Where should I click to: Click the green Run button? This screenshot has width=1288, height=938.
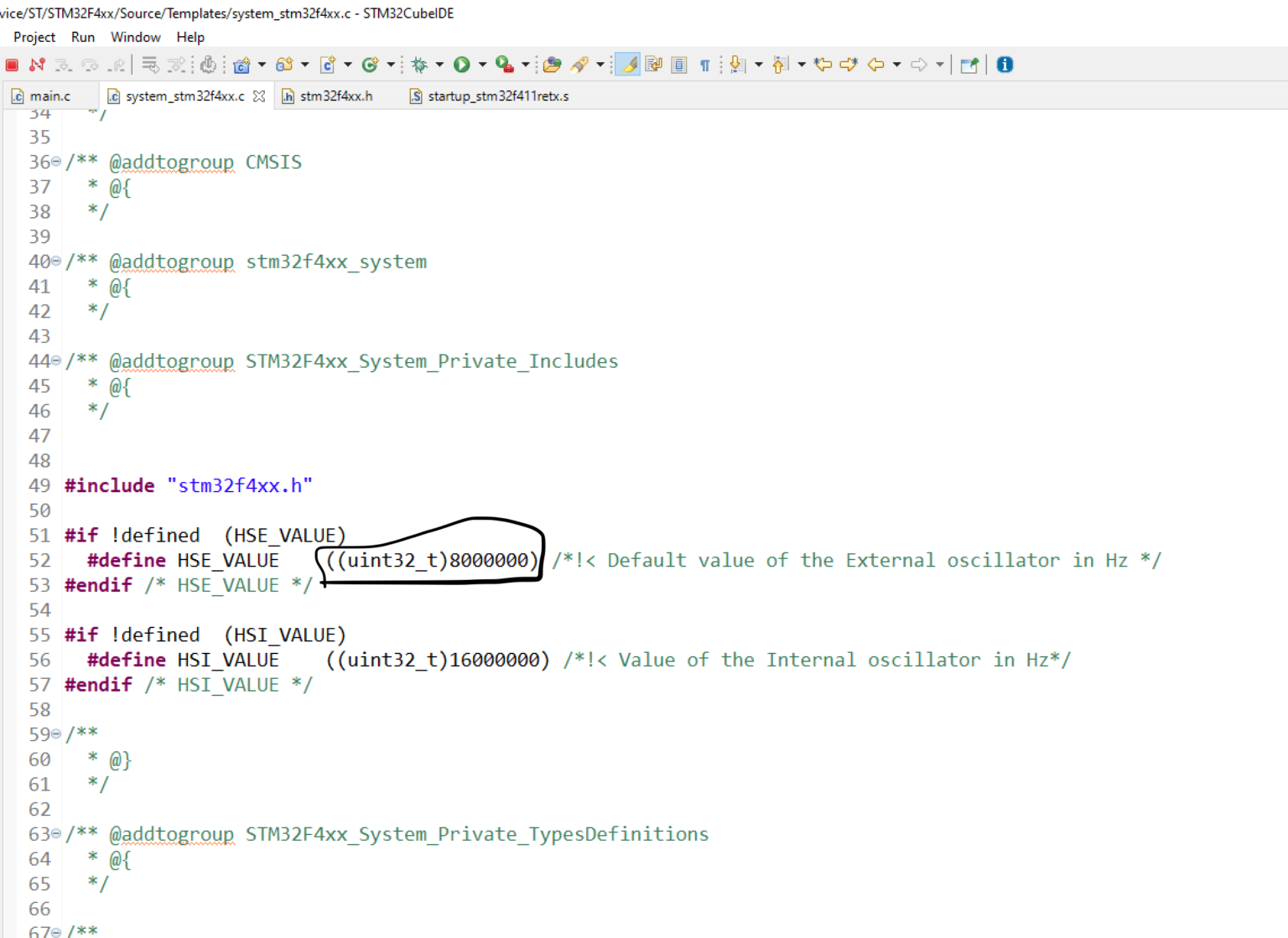coord(461,65)
